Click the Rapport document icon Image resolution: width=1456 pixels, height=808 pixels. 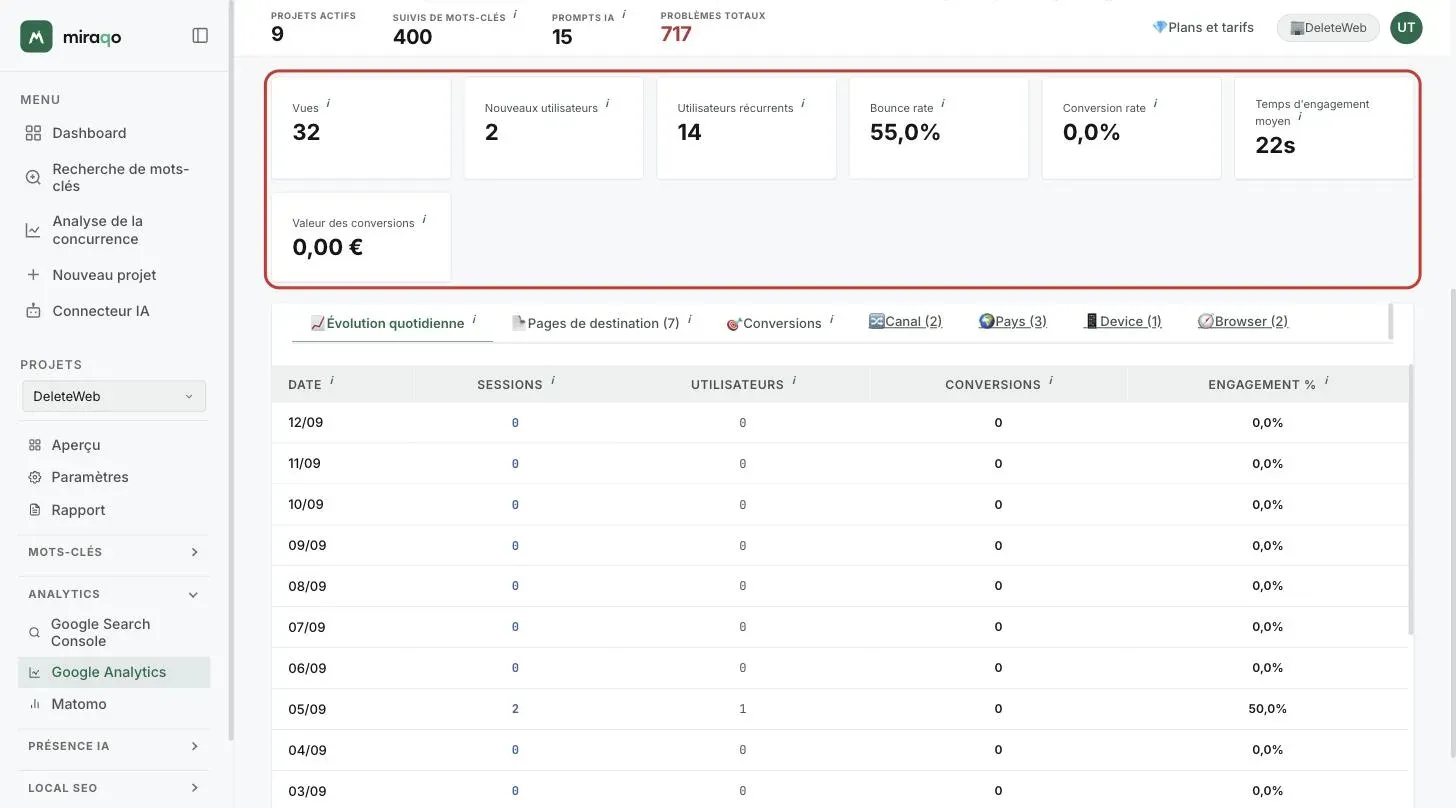(x=35, y=510)
